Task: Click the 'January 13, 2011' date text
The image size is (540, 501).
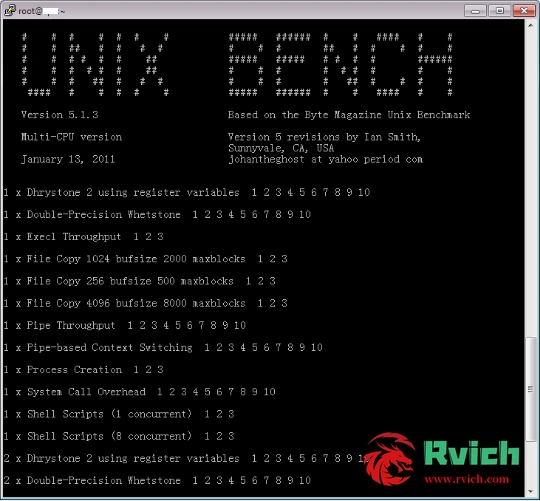Action: click(x=68, y=159)
